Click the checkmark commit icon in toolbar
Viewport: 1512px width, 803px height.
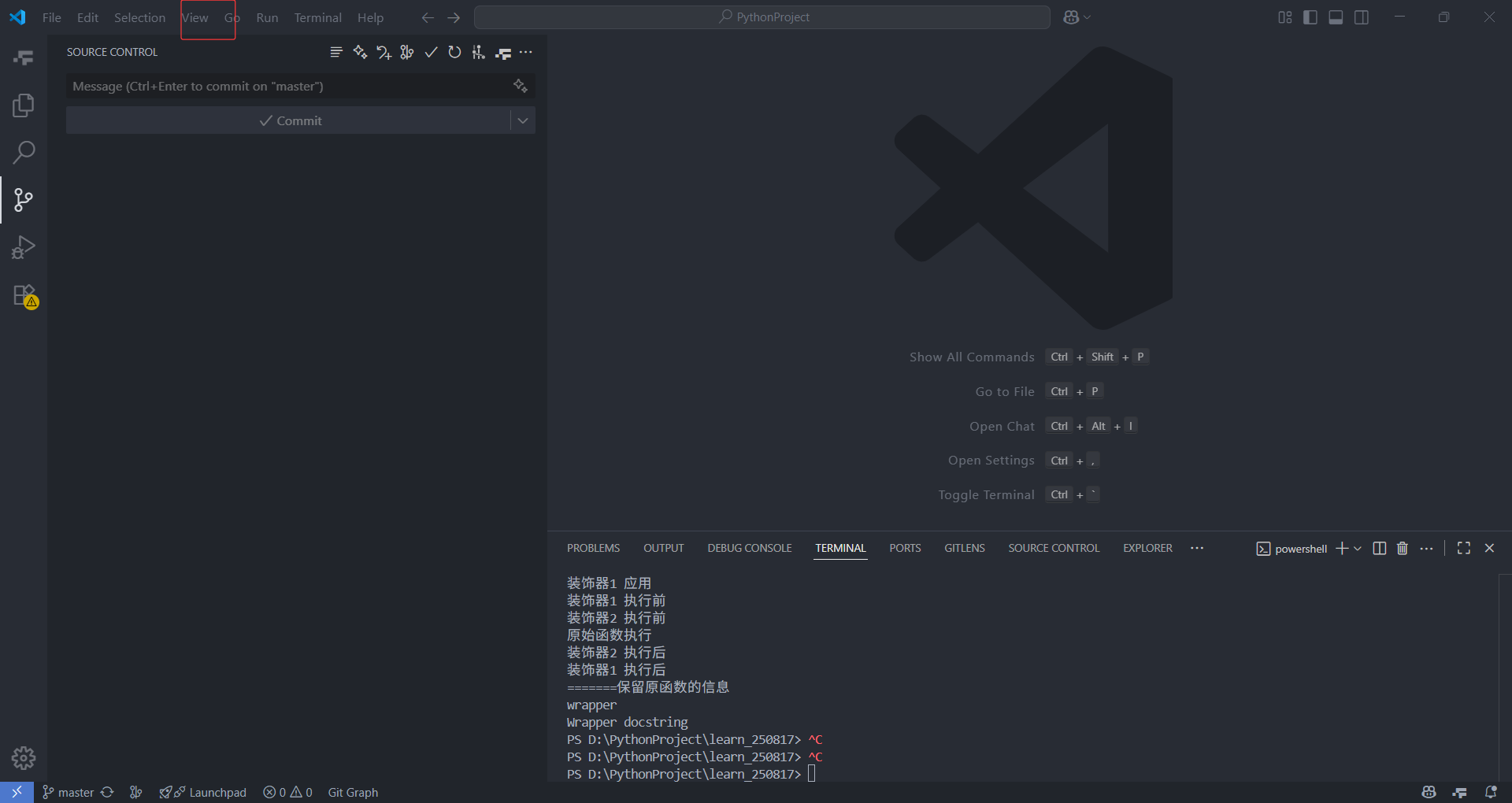click(431, 52)
